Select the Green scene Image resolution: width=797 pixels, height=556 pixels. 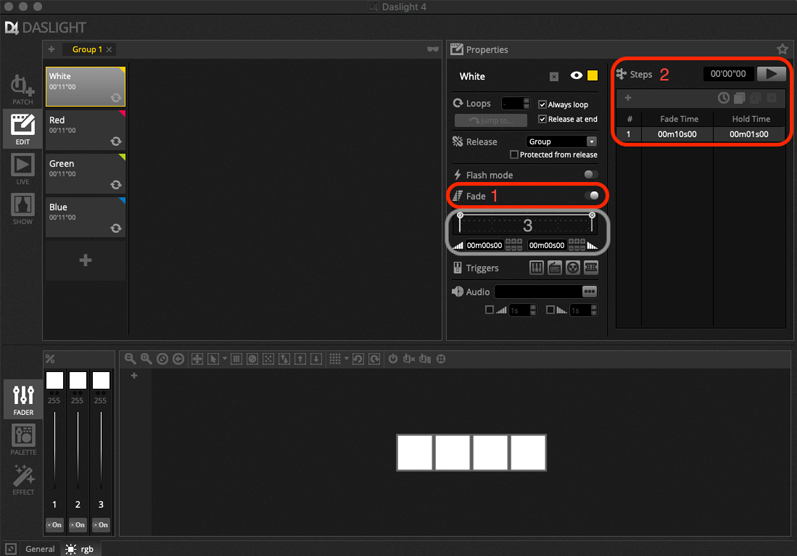pyautogui.click(x=85, y=173)
